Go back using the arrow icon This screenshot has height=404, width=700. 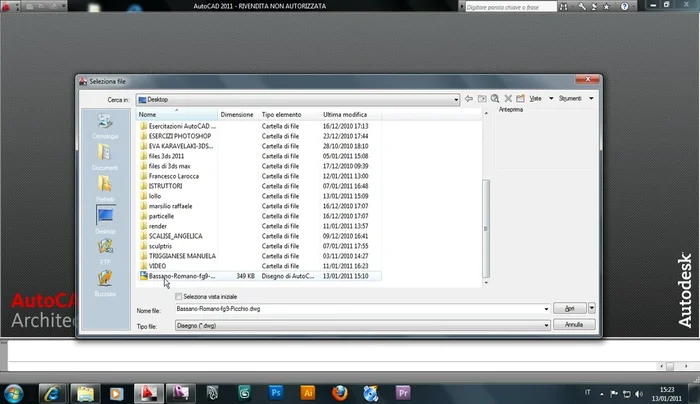[x=469, y=99]
